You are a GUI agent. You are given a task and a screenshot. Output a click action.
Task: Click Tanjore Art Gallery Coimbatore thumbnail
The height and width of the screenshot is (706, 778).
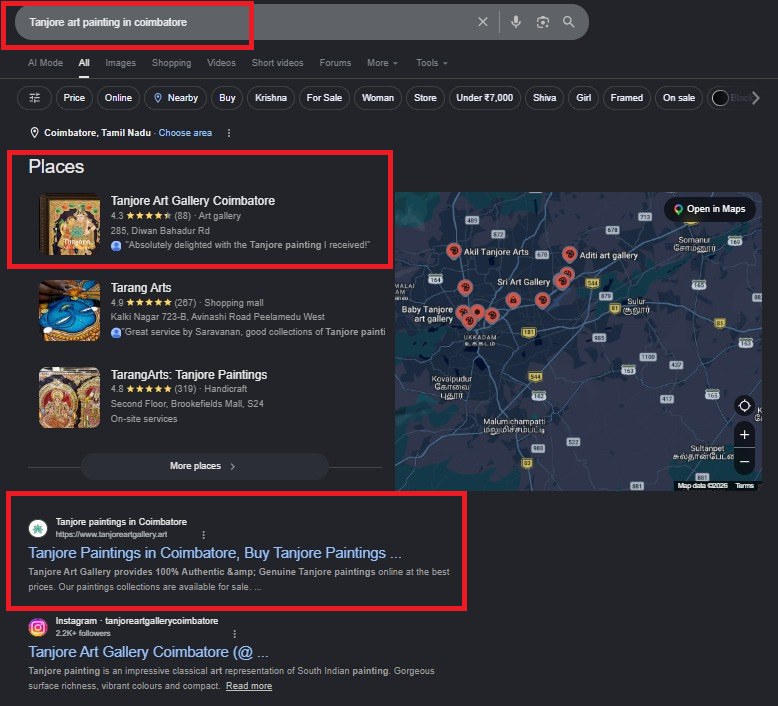pyautogui.click(x=69, y=224)
